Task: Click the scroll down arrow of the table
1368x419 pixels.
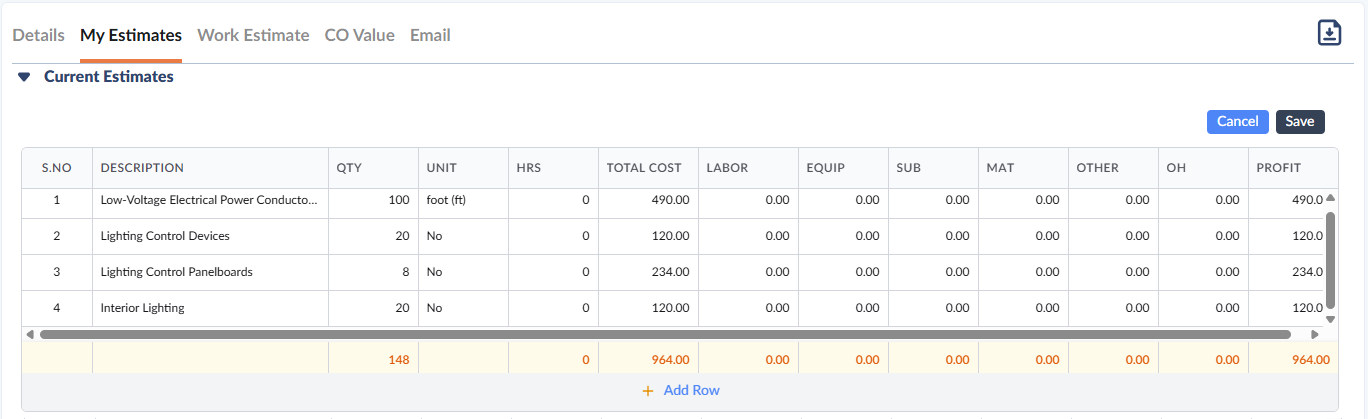Action: click(1330, 320)
